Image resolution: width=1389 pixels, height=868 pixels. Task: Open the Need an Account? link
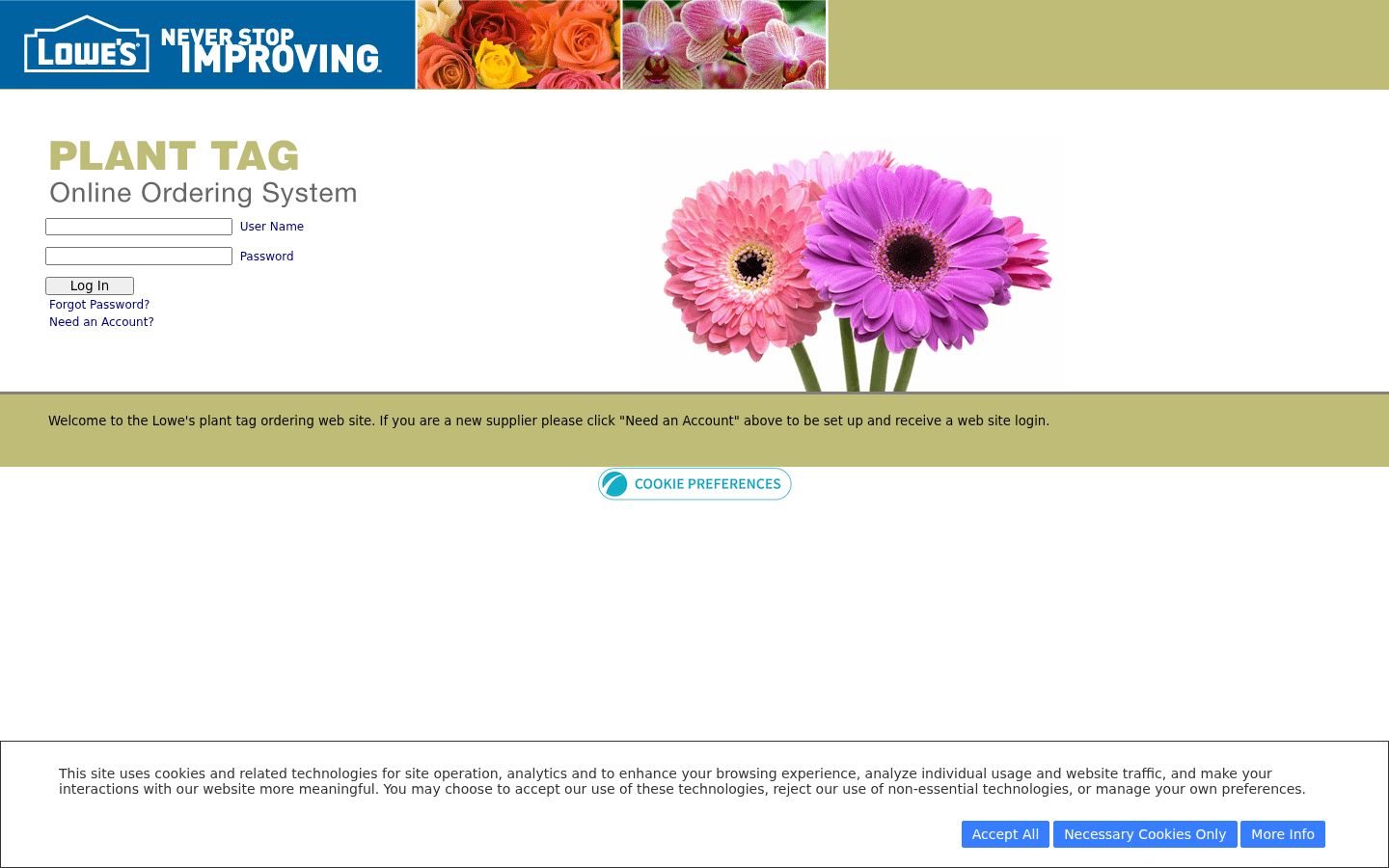(101, 322)
